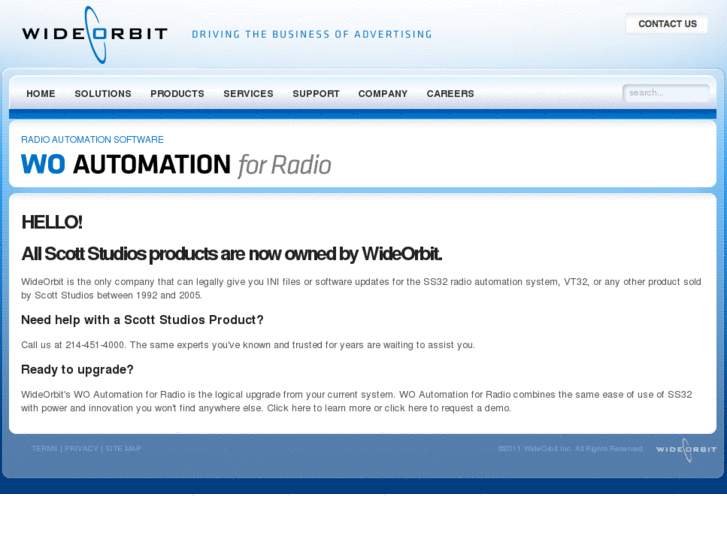Click the Site Map footer link

(x=123, y=449)
